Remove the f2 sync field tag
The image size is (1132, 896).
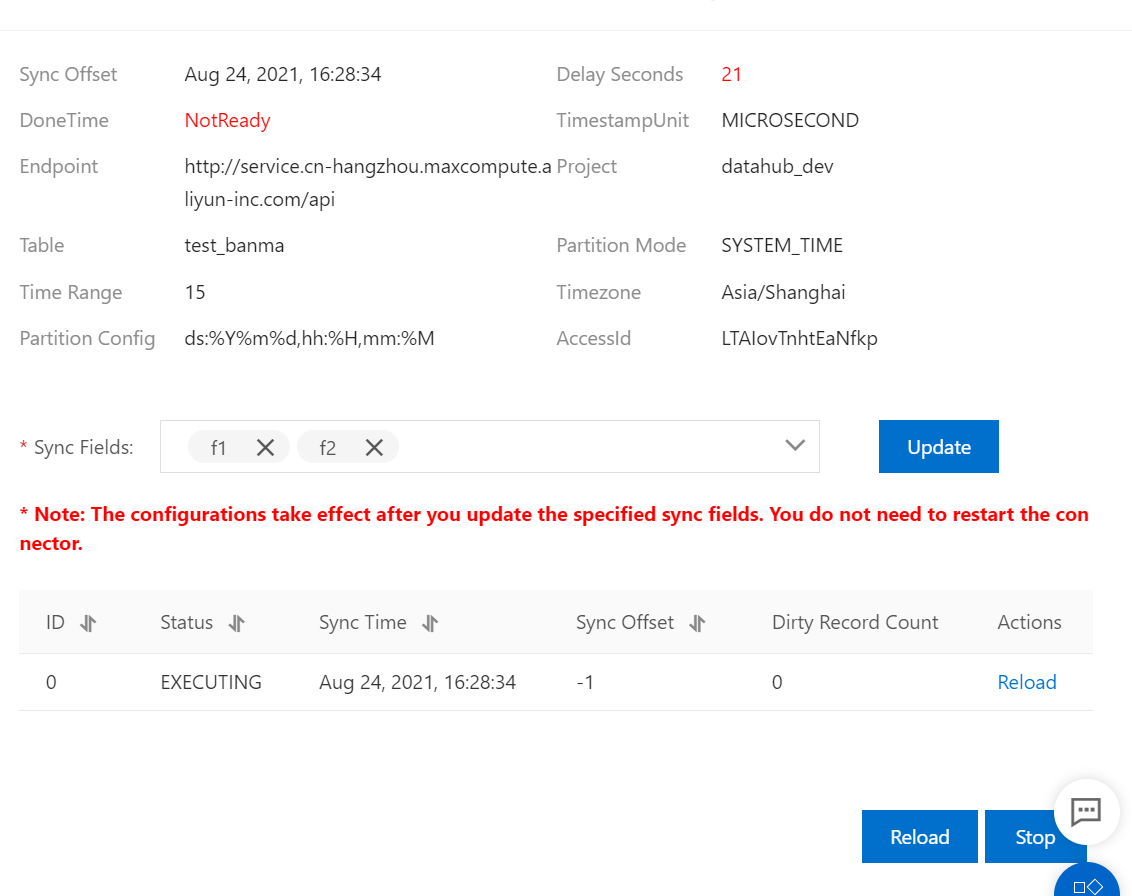click(374, 448)
